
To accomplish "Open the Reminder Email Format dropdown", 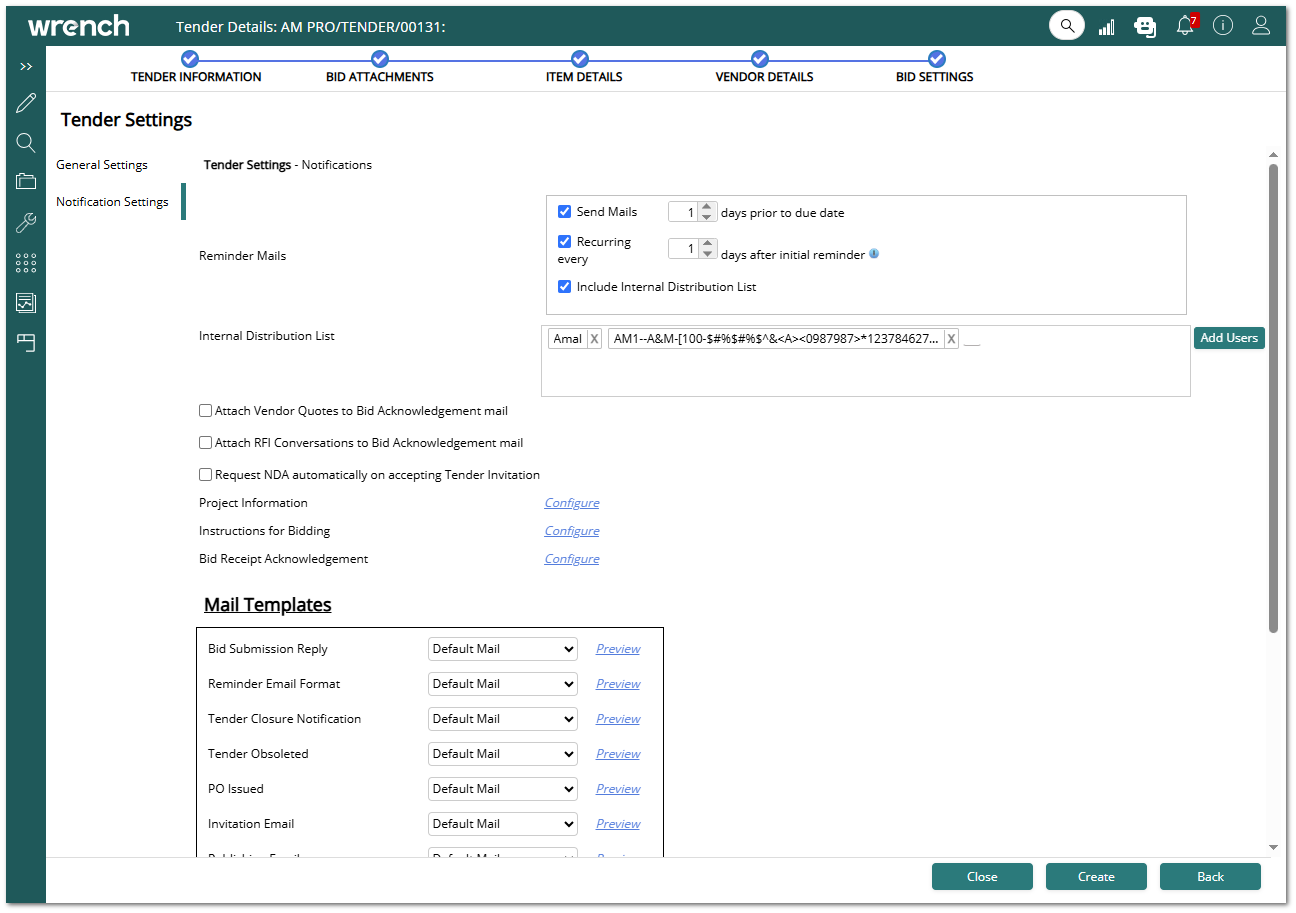I will (503, 684).
